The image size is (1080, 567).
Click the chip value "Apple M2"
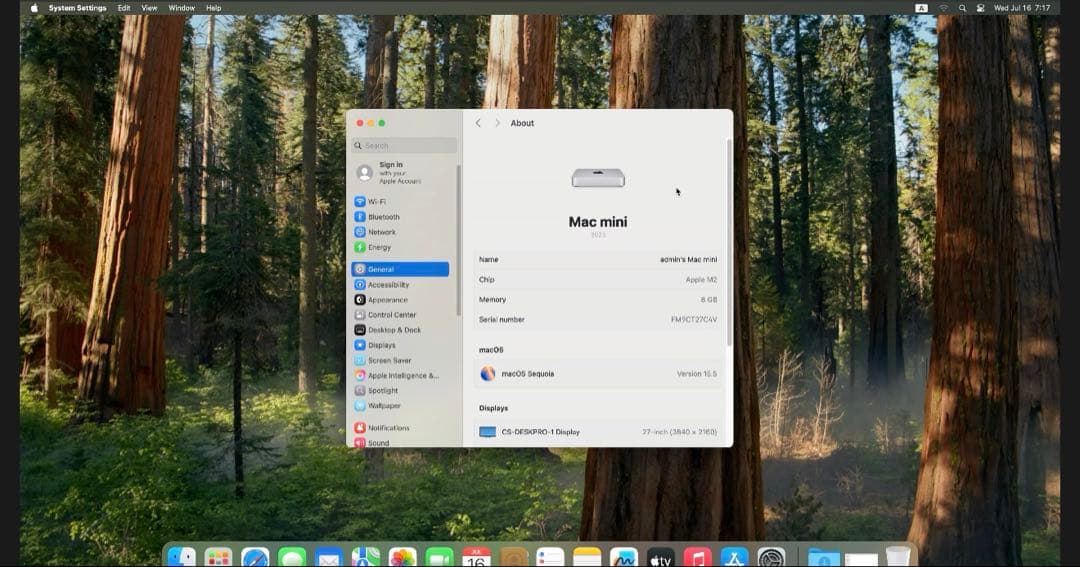point(701,280)
